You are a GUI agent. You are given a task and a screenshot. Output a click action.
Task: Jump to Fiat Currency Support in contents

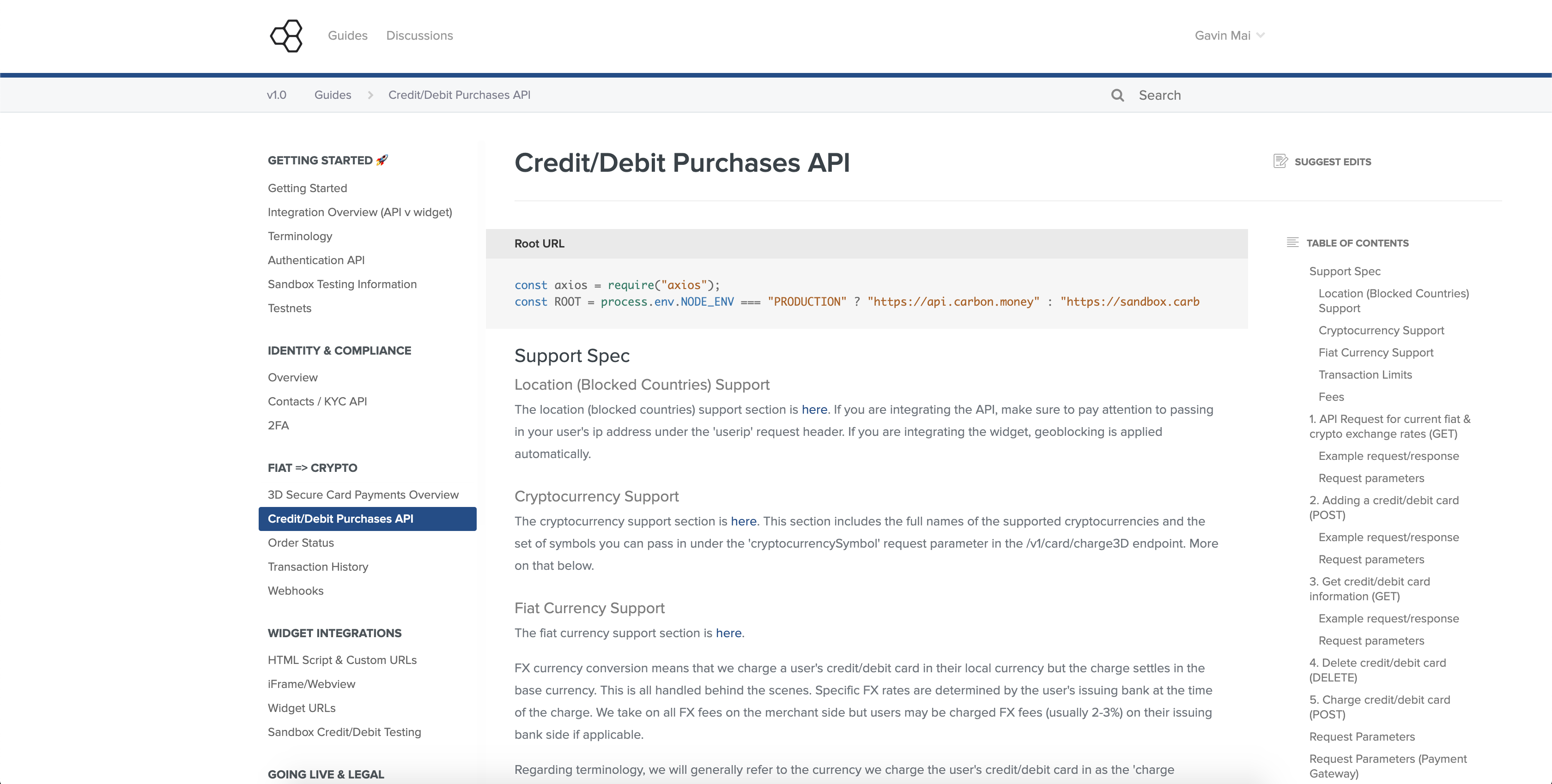[x=1376, y=352]
